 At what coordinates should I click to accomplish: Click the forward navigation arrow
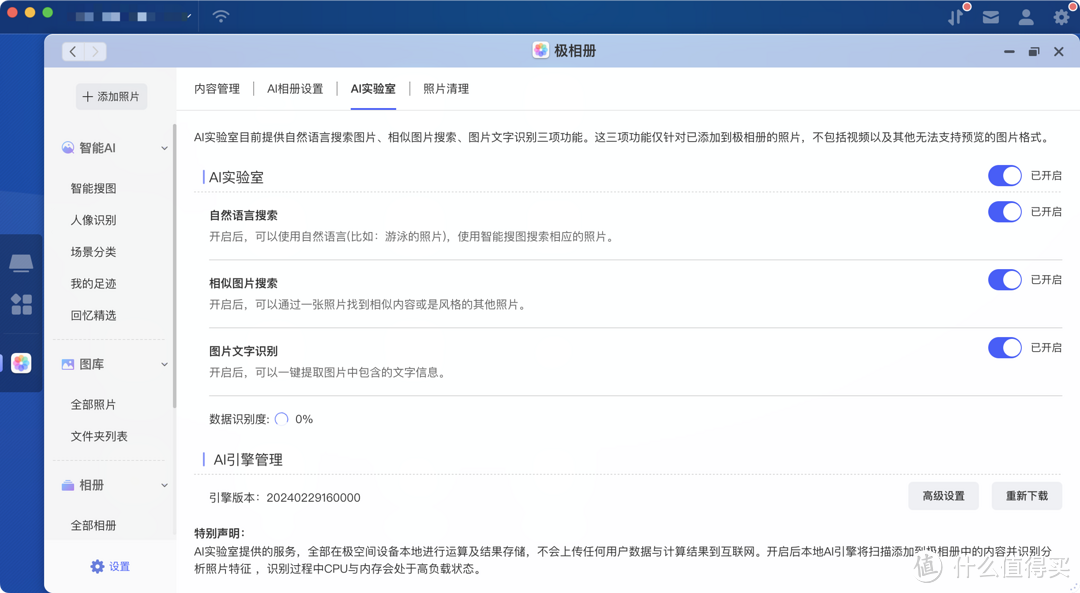[x=95, y=52]
